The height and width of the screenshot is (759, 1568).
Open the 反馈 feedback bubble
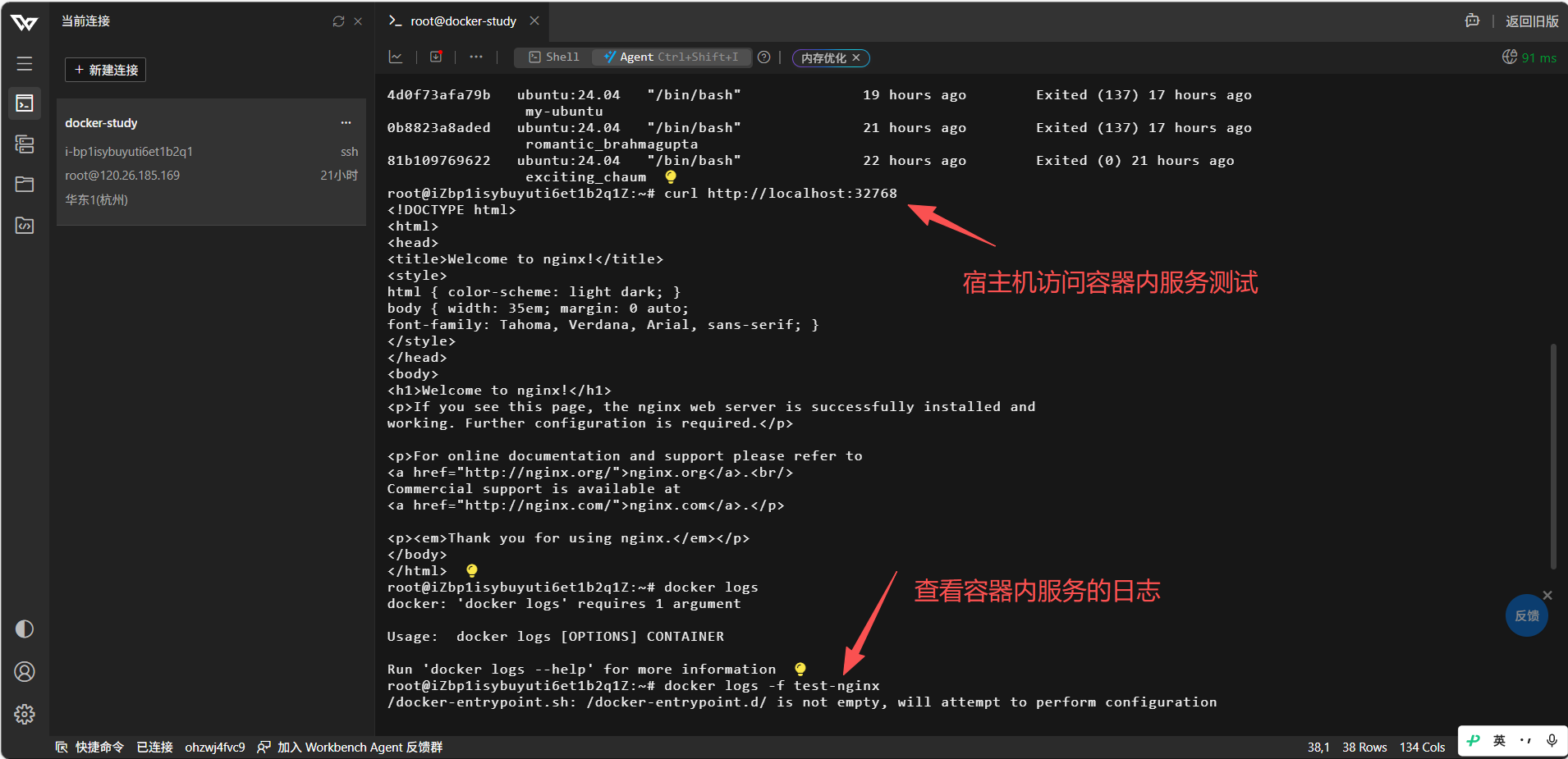pos(1527,615)
